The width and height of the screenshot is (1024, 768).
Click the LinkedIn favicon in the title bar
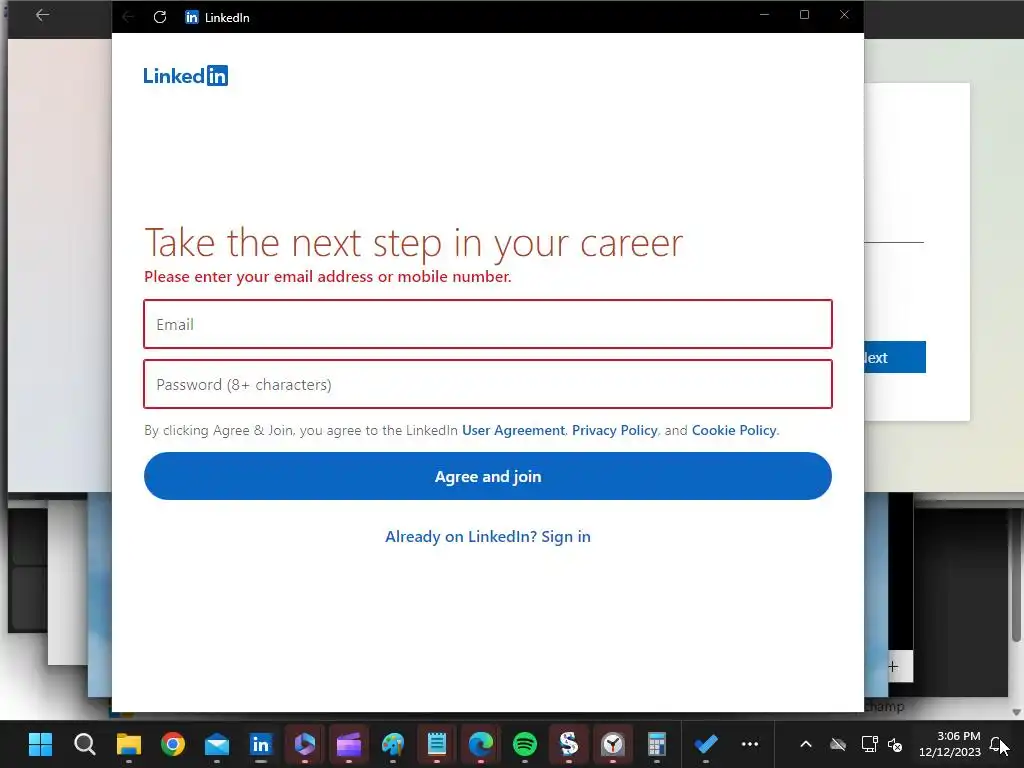[x=191, y=17]
